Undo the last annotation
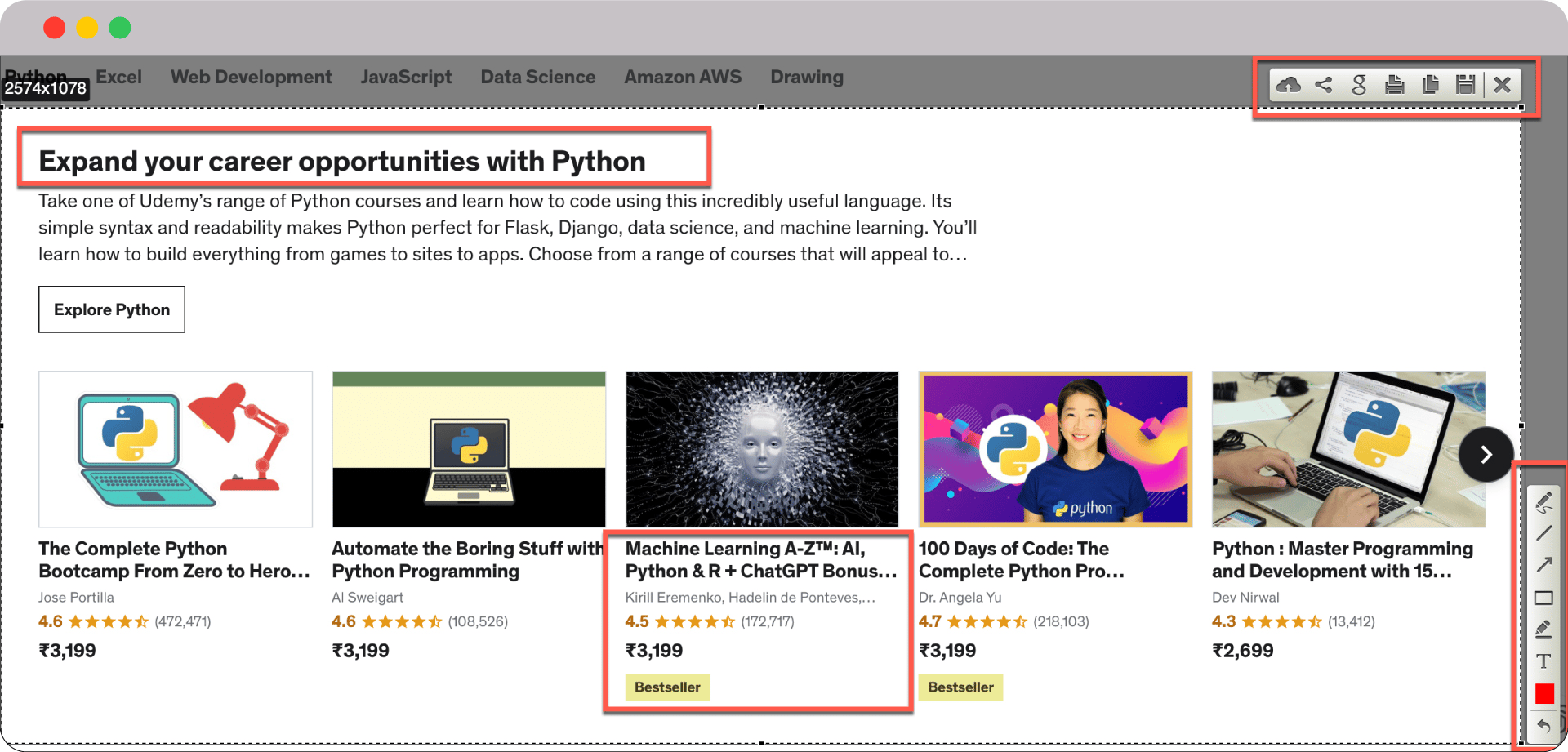 coord(1543,725)
